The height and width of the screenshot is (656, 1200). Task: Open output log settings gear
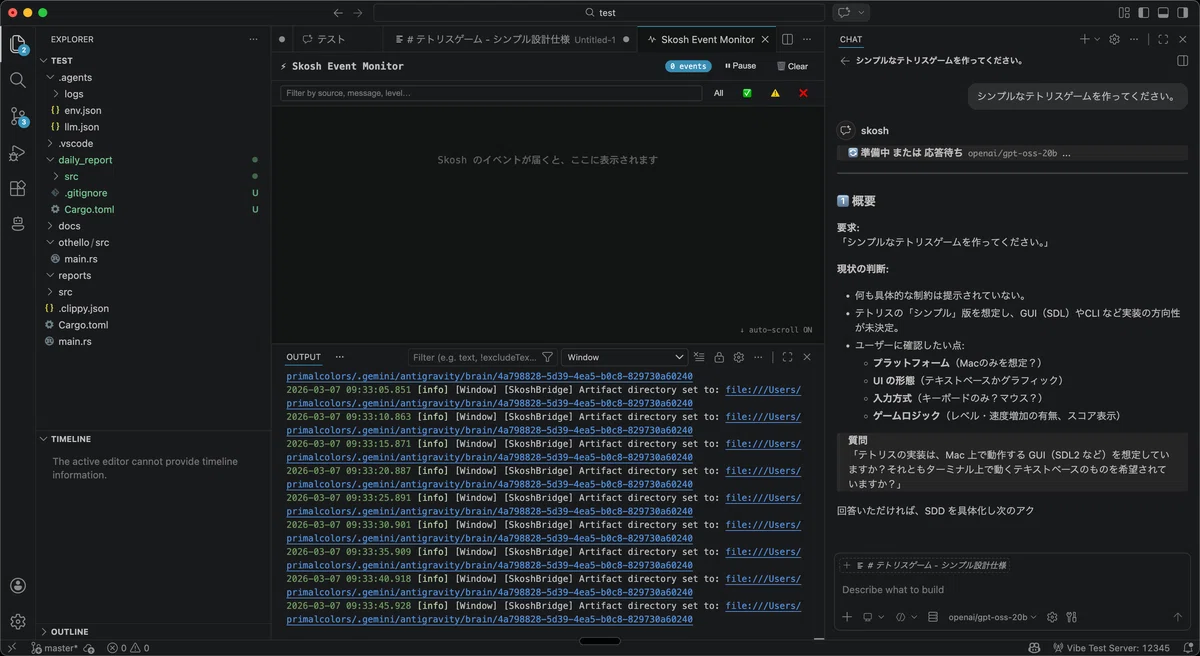coord(739,357)
